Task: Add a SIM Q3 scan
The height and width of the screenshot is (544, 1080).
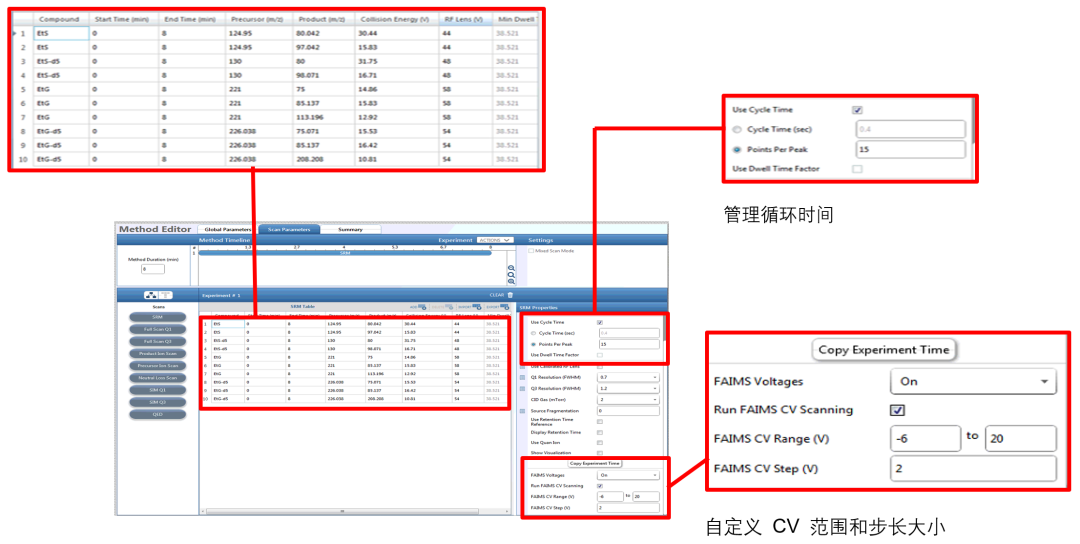Action: (158, 402)
